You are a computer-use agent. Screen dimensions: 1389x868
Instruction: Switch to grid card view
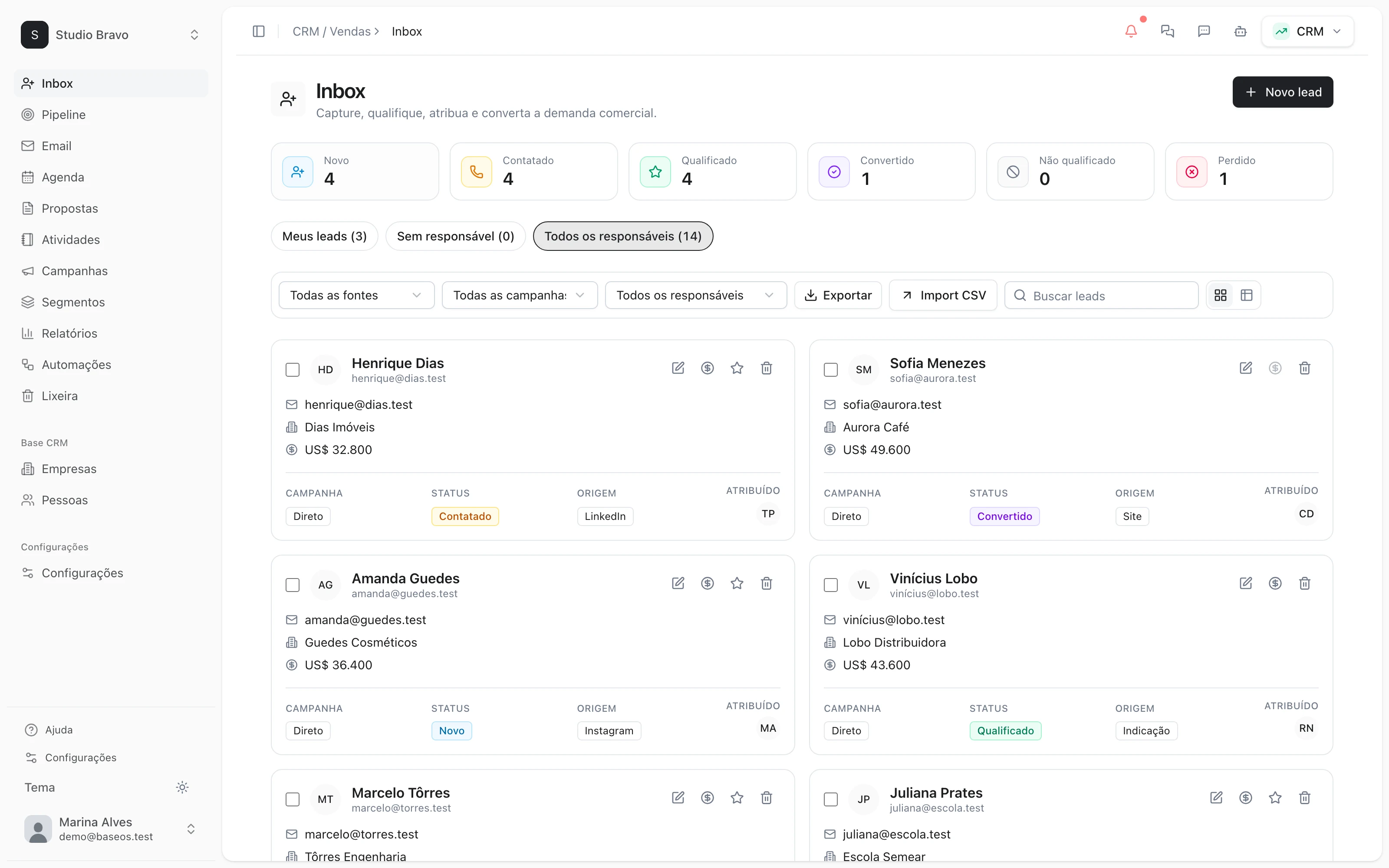[x=1220, y=295]
